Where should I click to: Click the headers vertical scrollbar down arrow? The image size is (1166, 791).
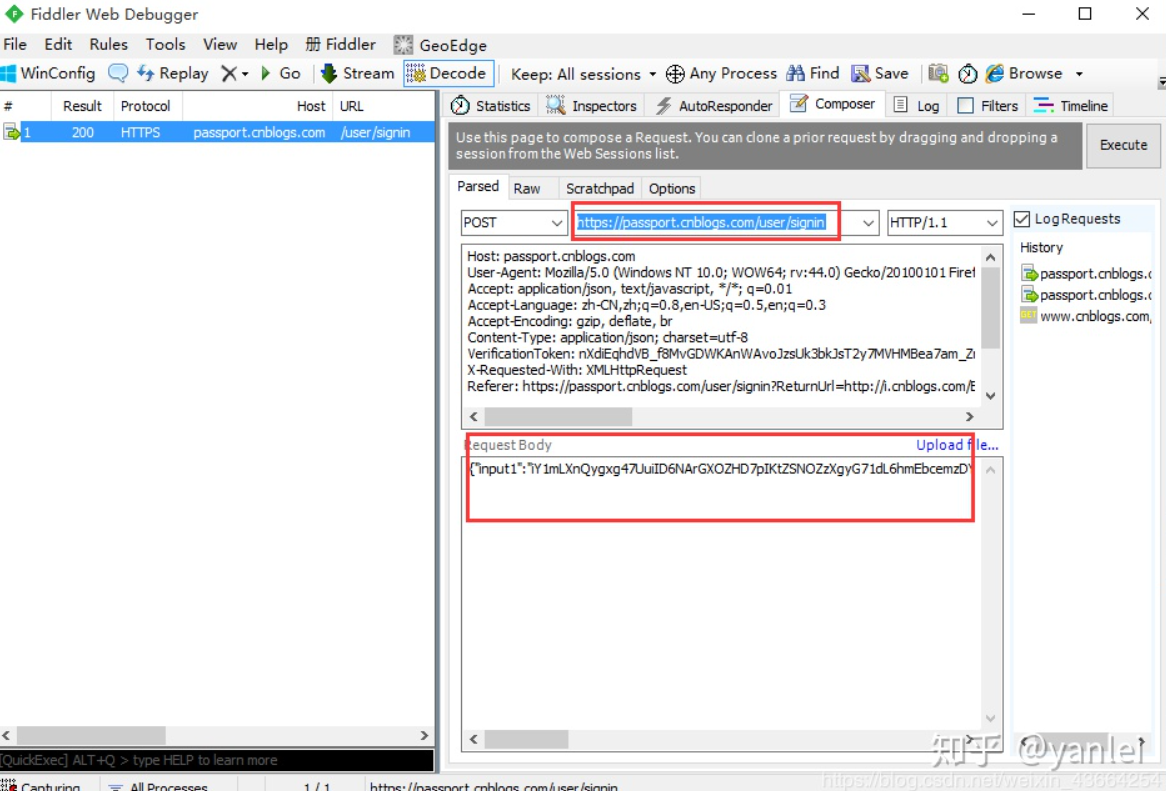point(991,396)
